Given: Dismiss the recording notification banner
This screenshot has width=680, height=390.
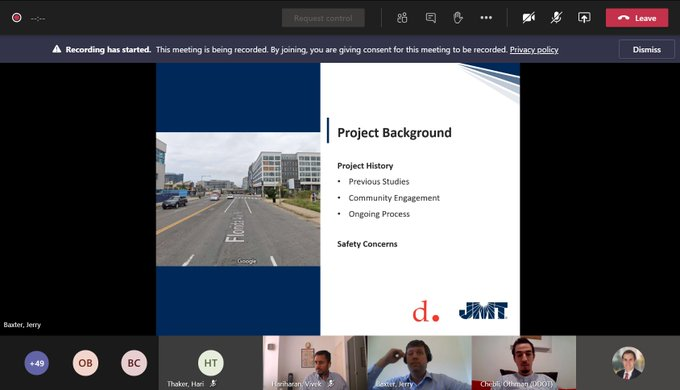Looking at the screenshot, I should tap(647, 49).
